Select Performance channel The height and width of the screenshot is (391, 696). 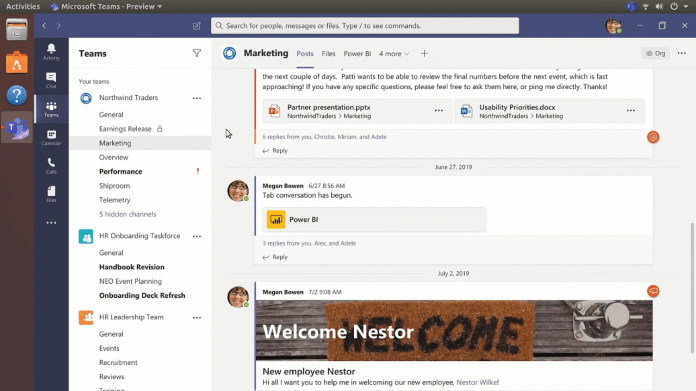tap(120, 171)
